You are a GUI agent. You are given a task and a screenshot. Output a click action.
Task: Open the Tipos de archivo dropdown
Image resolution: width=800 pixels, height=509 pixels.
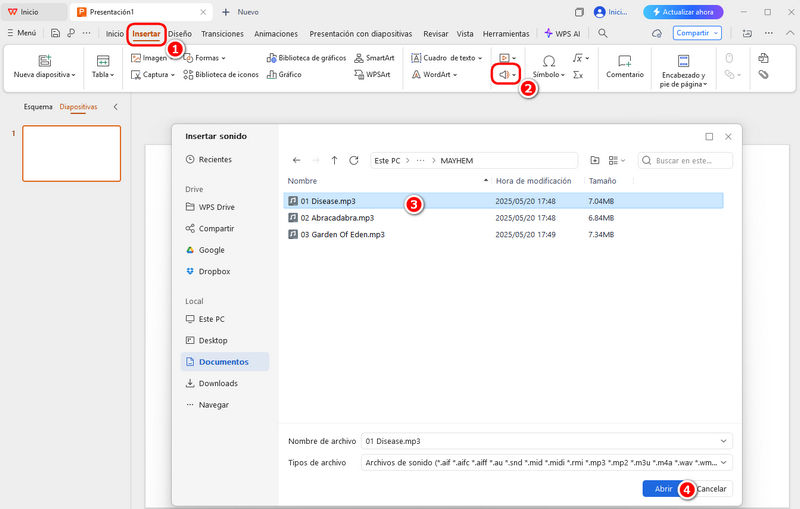point(724,463)
